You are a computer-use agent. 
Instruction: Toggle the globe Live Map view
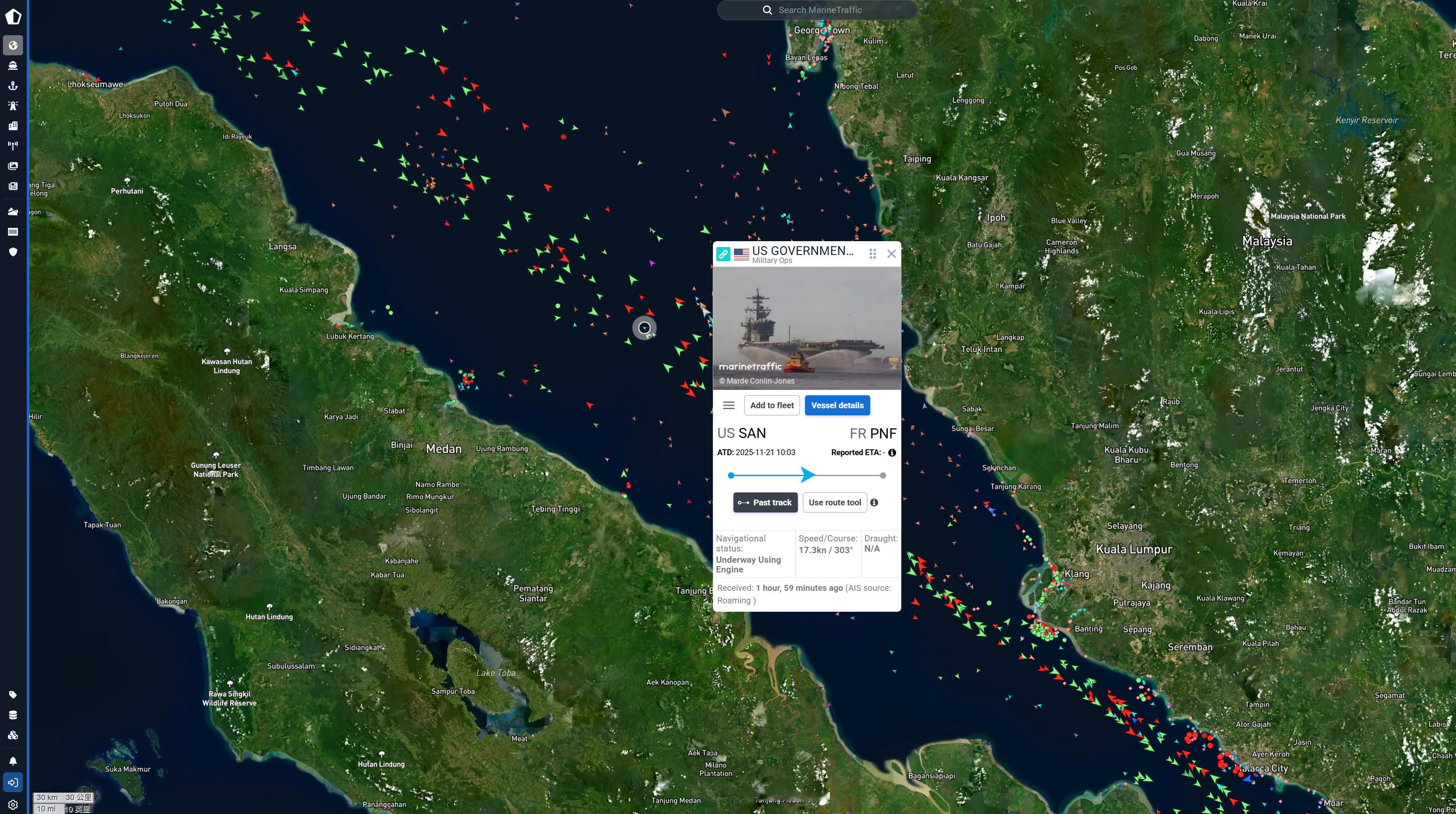click(x=13, y=45)
